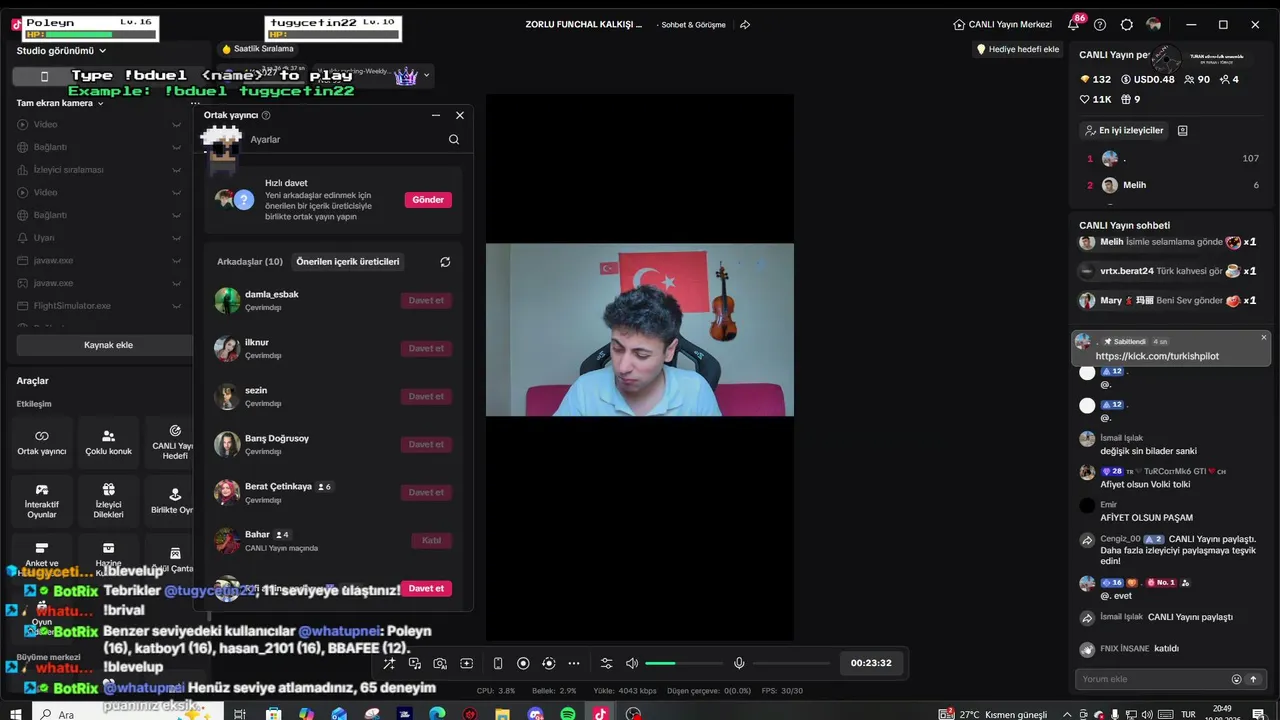Open Saatlik Sıralama badge
This screenshot has width=1280, height=720.
pos(258,49)
